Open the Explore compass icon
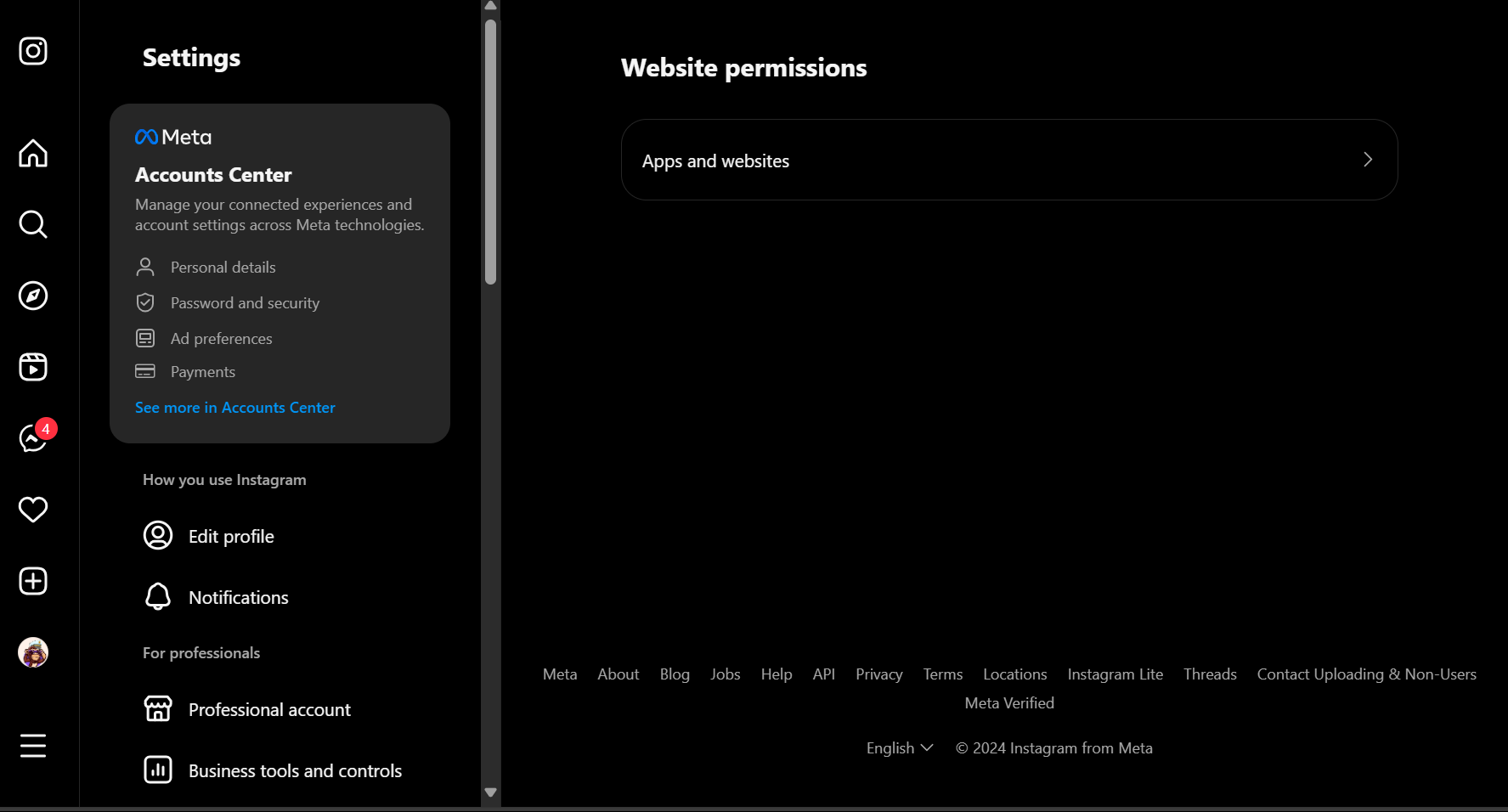The image size is (1508, 812). click(33, 296)
